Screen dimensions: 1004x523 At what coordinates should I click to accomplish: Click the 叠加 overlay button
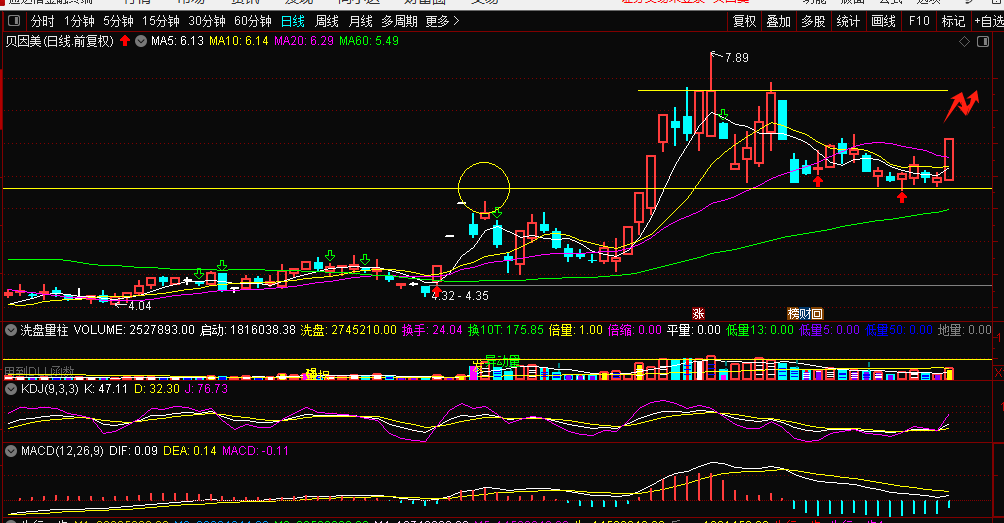tap(779, 21)
